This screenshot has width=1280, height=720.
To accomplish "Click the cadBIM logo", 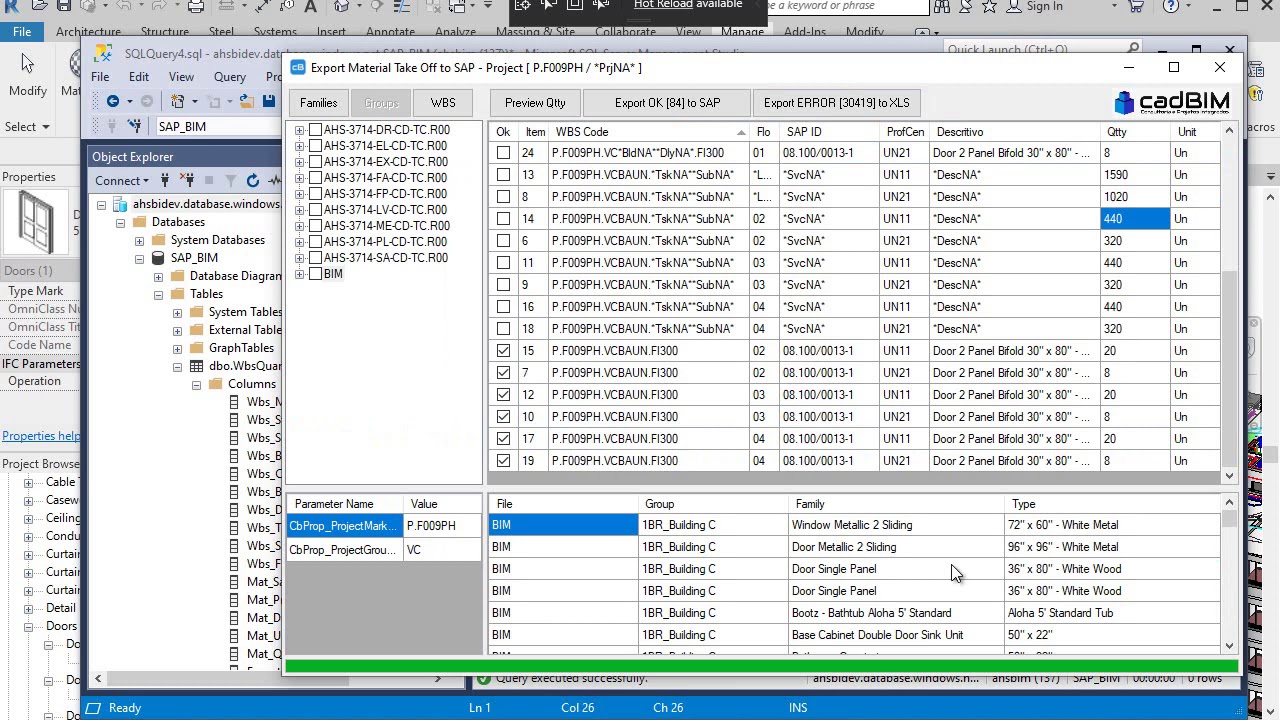I will coord(1172,102).
